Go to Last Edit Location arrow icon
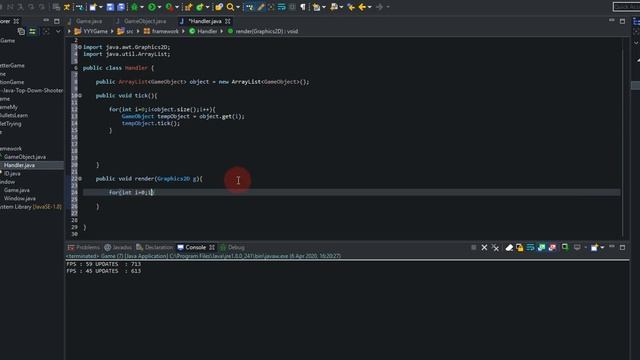Viewport: 640px width, 360px height. tap(351, 7)
